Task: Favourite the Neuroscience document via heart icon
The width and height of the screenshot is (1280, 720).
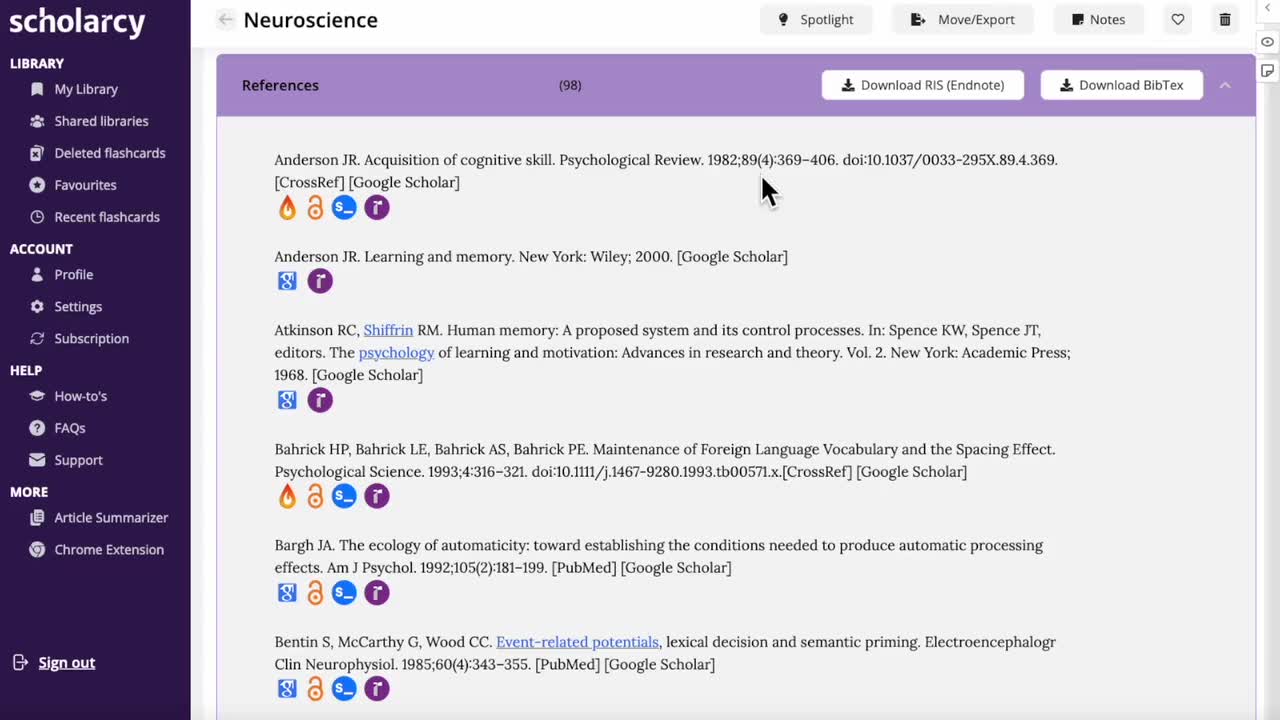Action: pos(1177,19)
